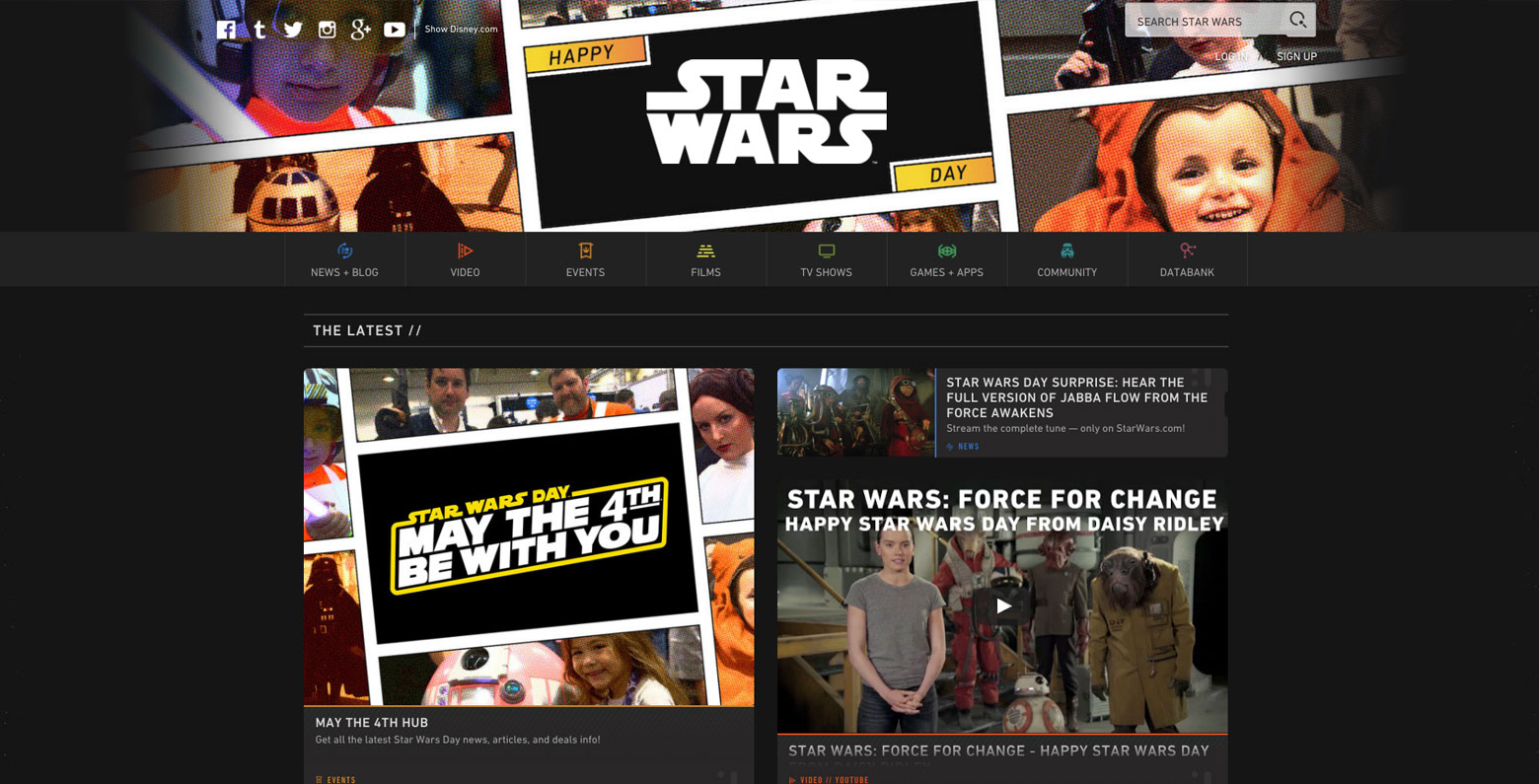Click 'Get all the latest Star Wars Day news' text
This screenshot has width=1539, height=784.
tap(458, 740)
